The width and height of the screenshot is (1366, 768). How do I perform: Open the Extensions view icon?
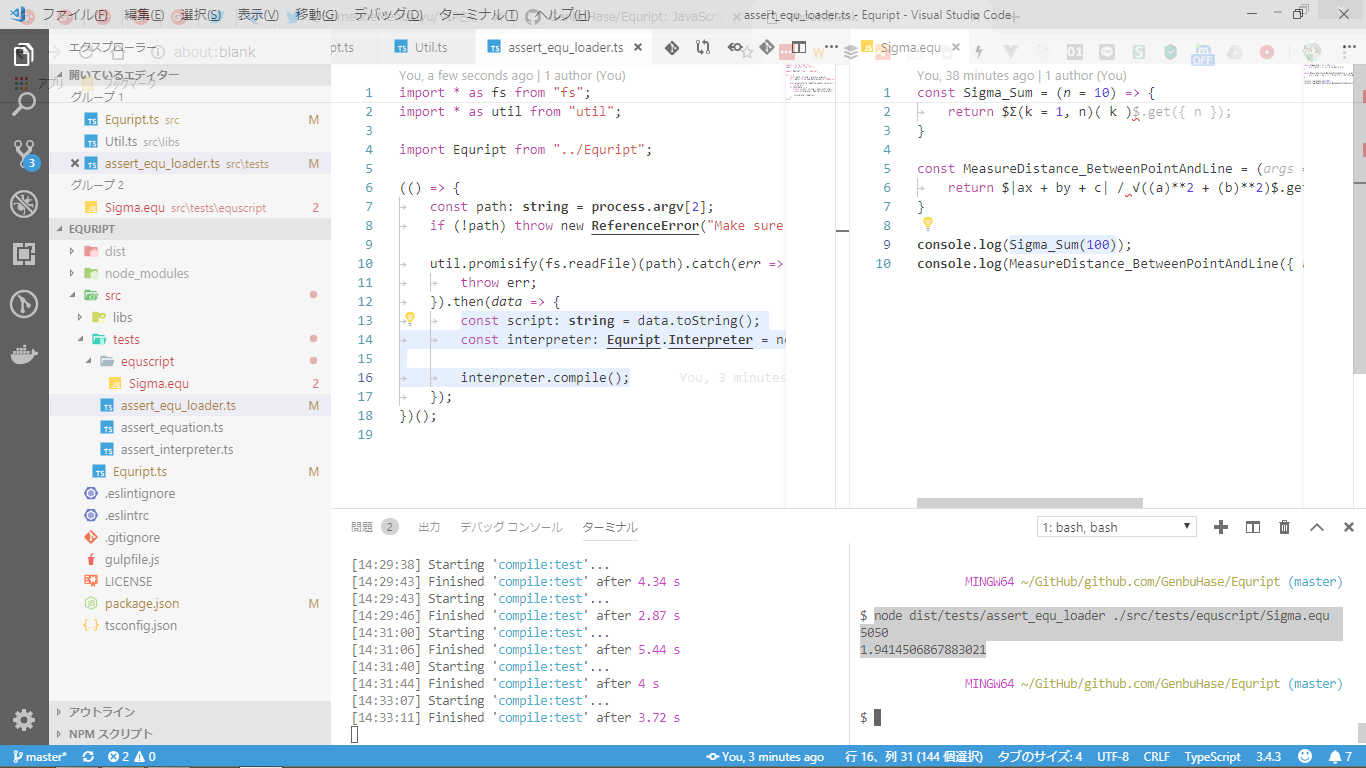(x=24, y=254)
